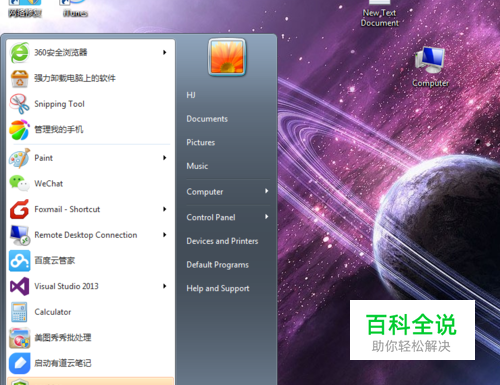The image size is (500, 385).
Task: Open Music from the Start menu
Action: (x=197, y=166)
